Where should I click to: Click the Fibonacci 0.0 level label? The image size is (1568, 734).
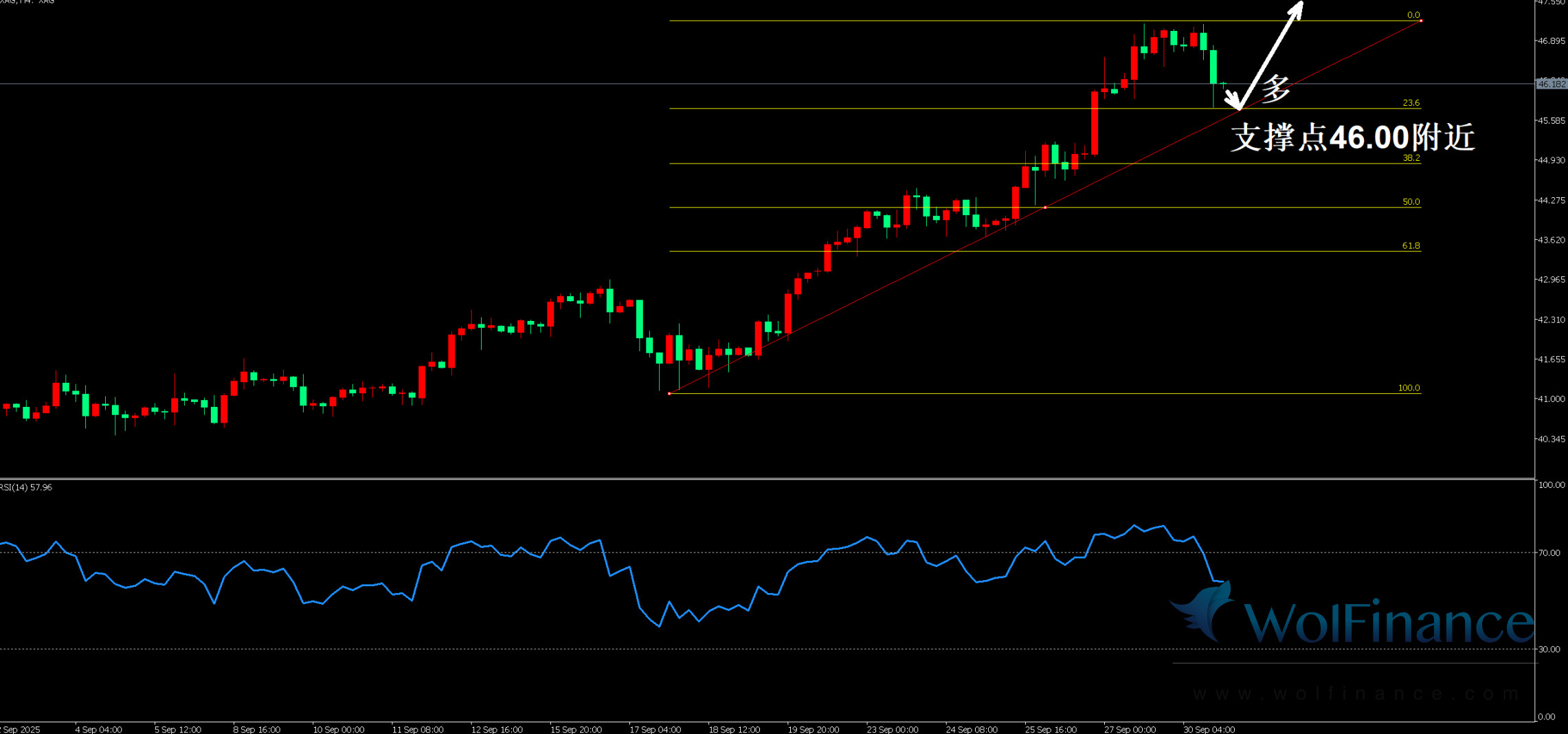click(x=1413, y=15)
